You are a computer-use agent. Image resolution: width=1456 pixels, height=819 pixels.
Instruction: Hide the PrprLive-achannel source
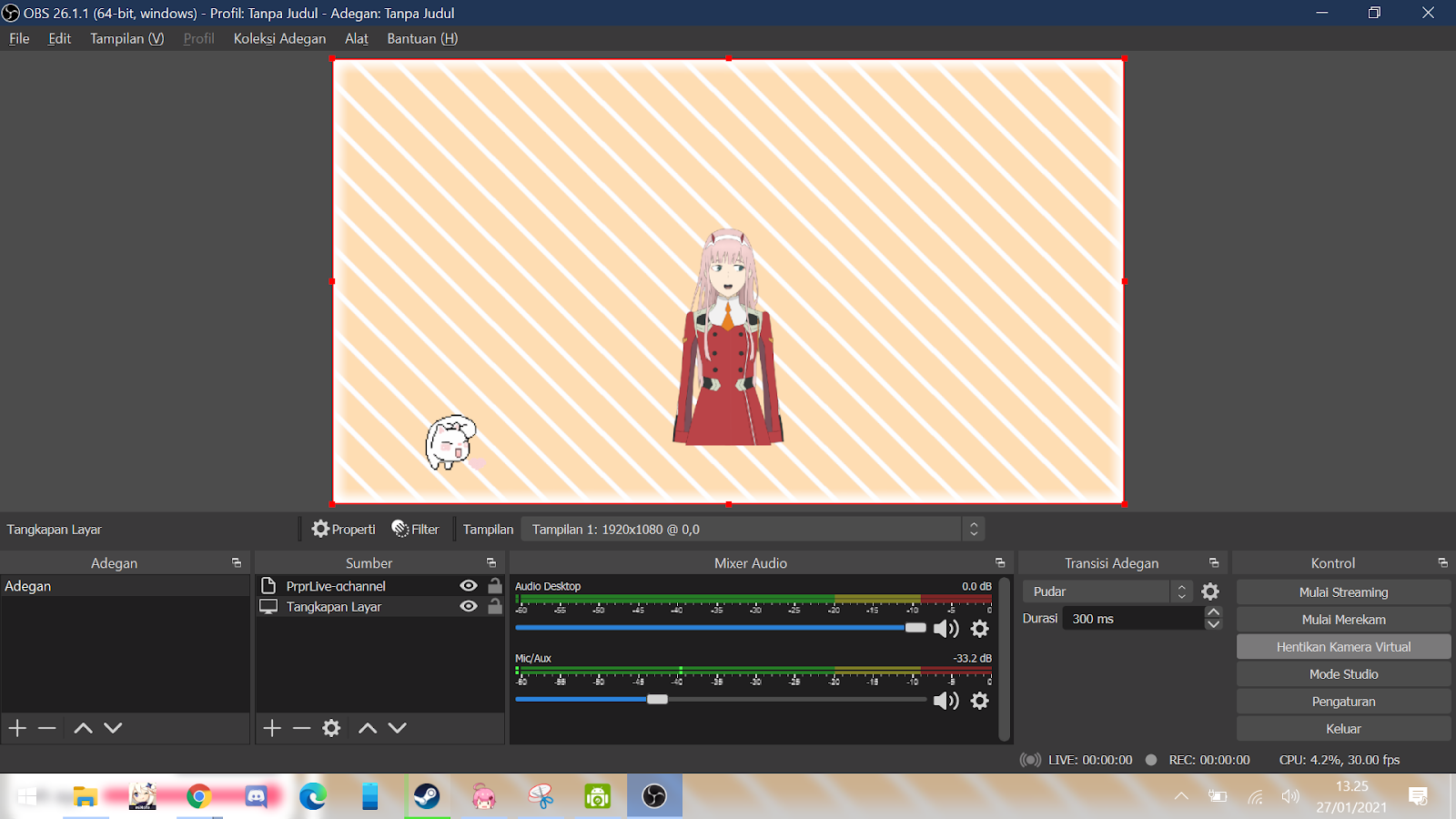469,586
